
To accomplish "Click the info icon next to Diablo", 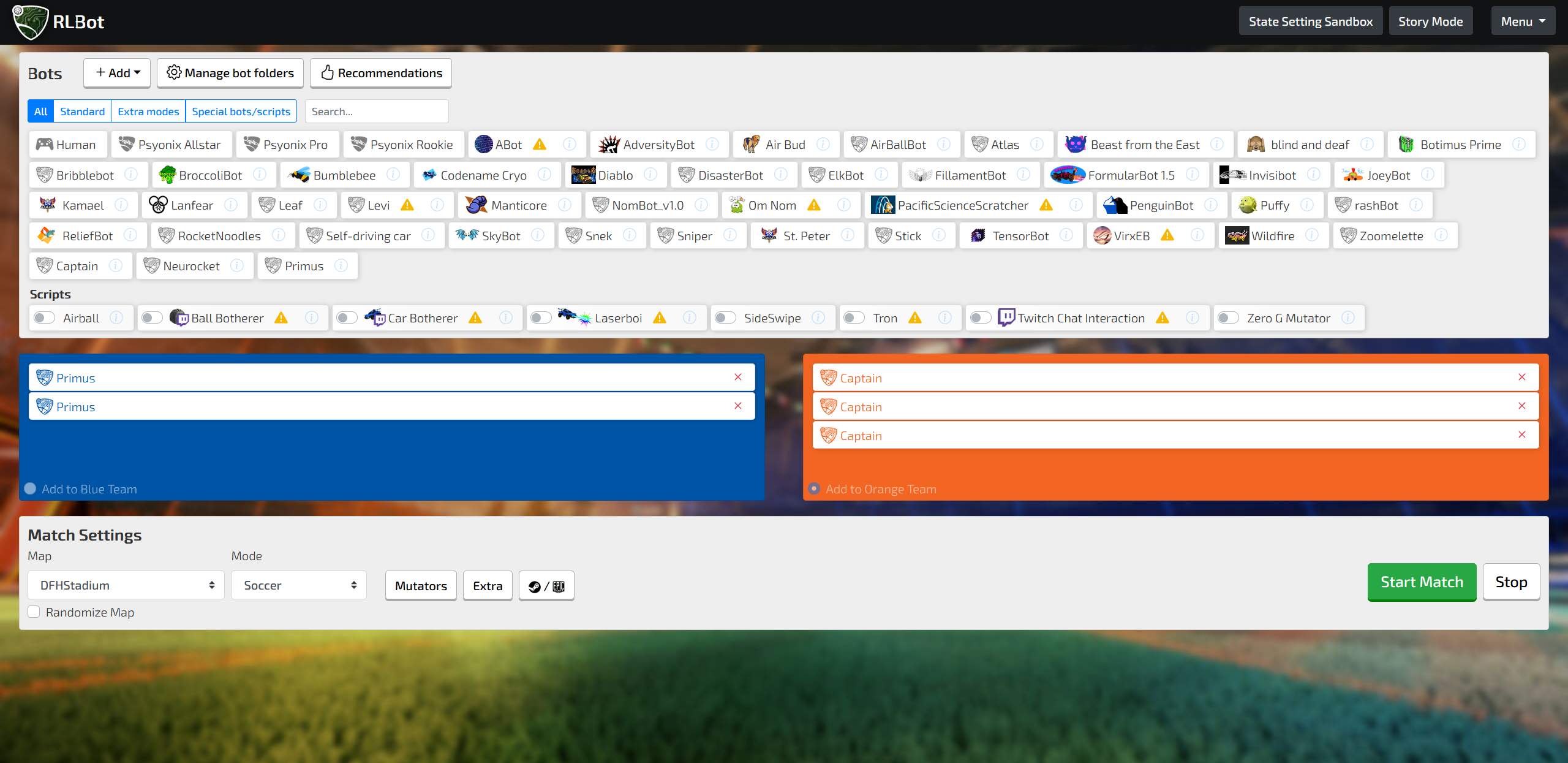I will pyautogui.click(x=650, y=175).
